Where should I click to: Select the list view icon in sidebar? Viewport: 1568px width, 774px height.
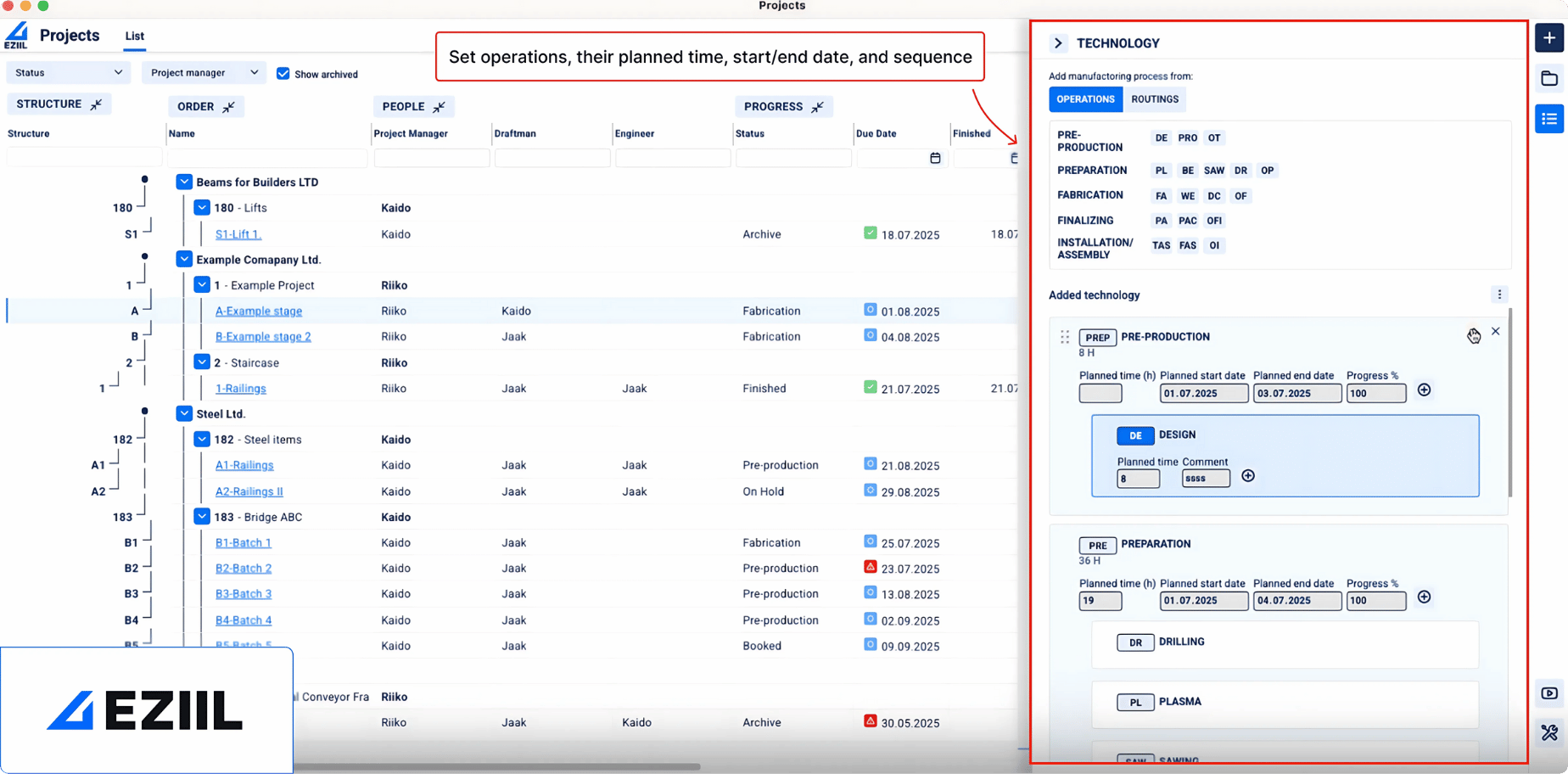coord(1549,120)
